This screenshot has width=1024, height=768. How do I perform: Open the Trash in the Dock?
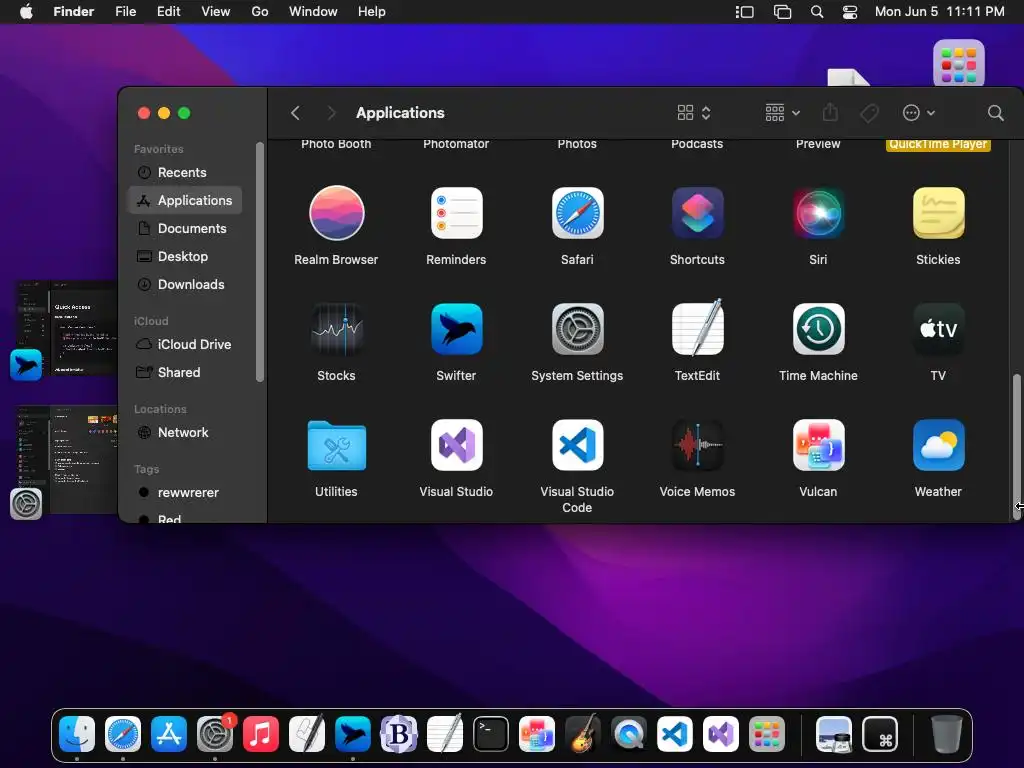click(946, 734)
